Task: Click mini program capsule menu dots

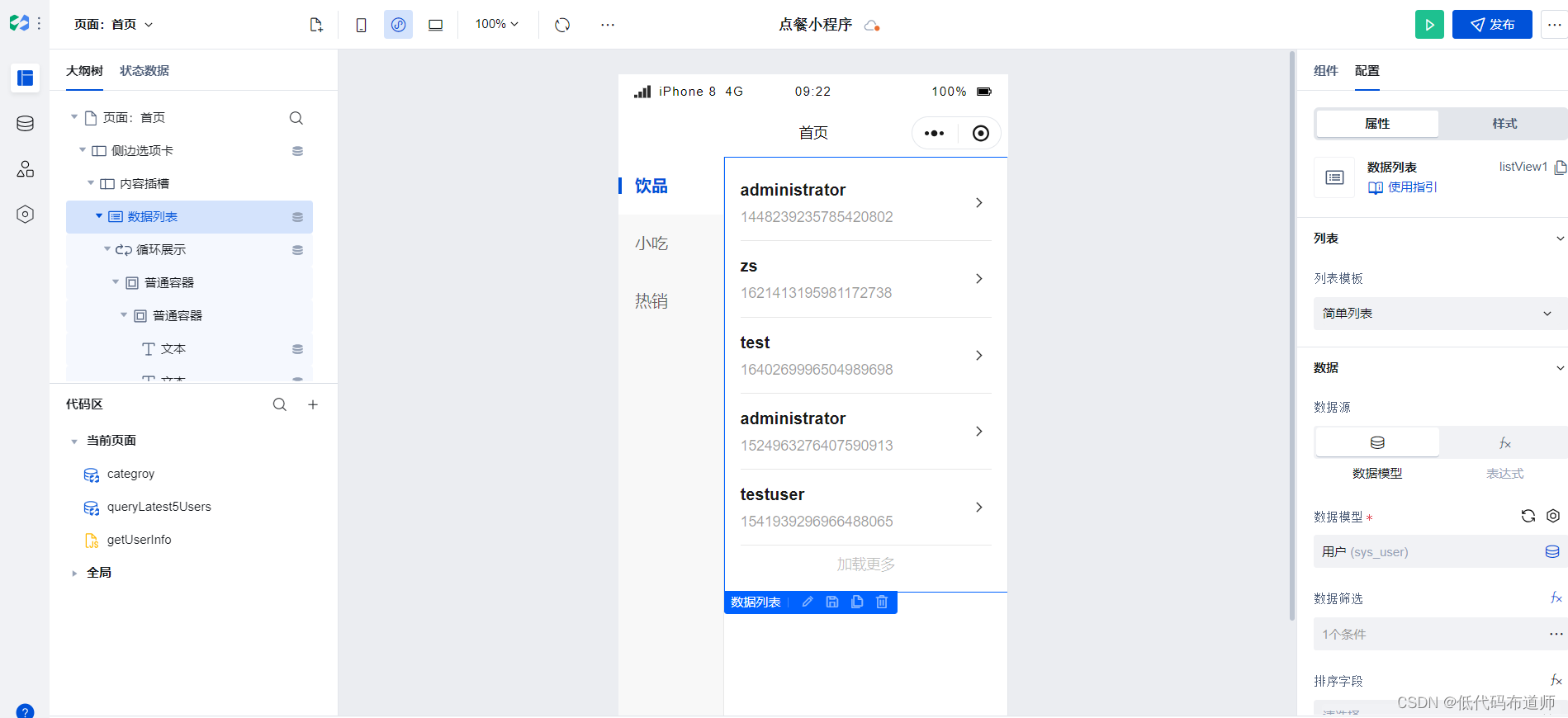Action: tap(935, 133)
